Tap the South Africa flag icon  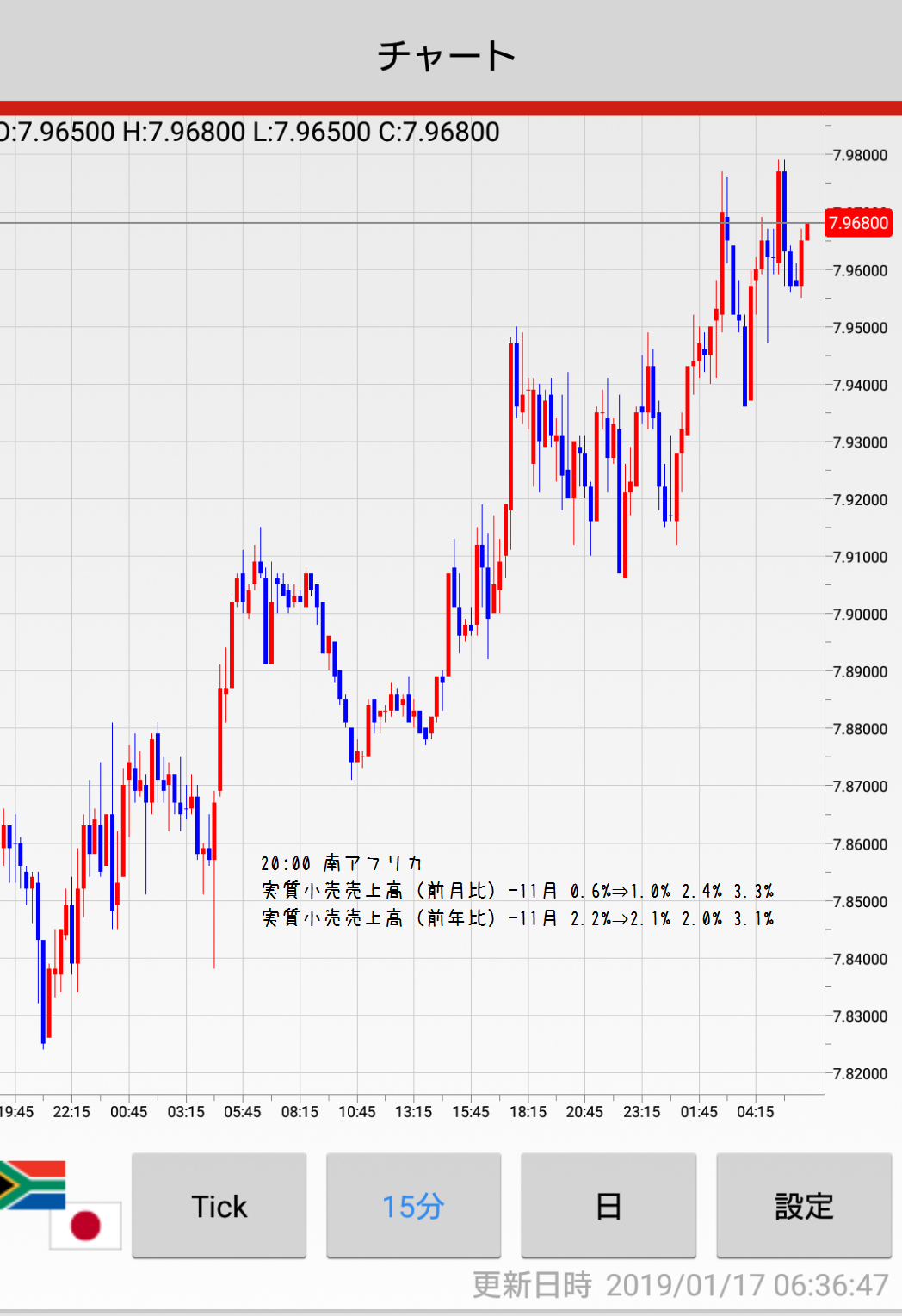33,1184
